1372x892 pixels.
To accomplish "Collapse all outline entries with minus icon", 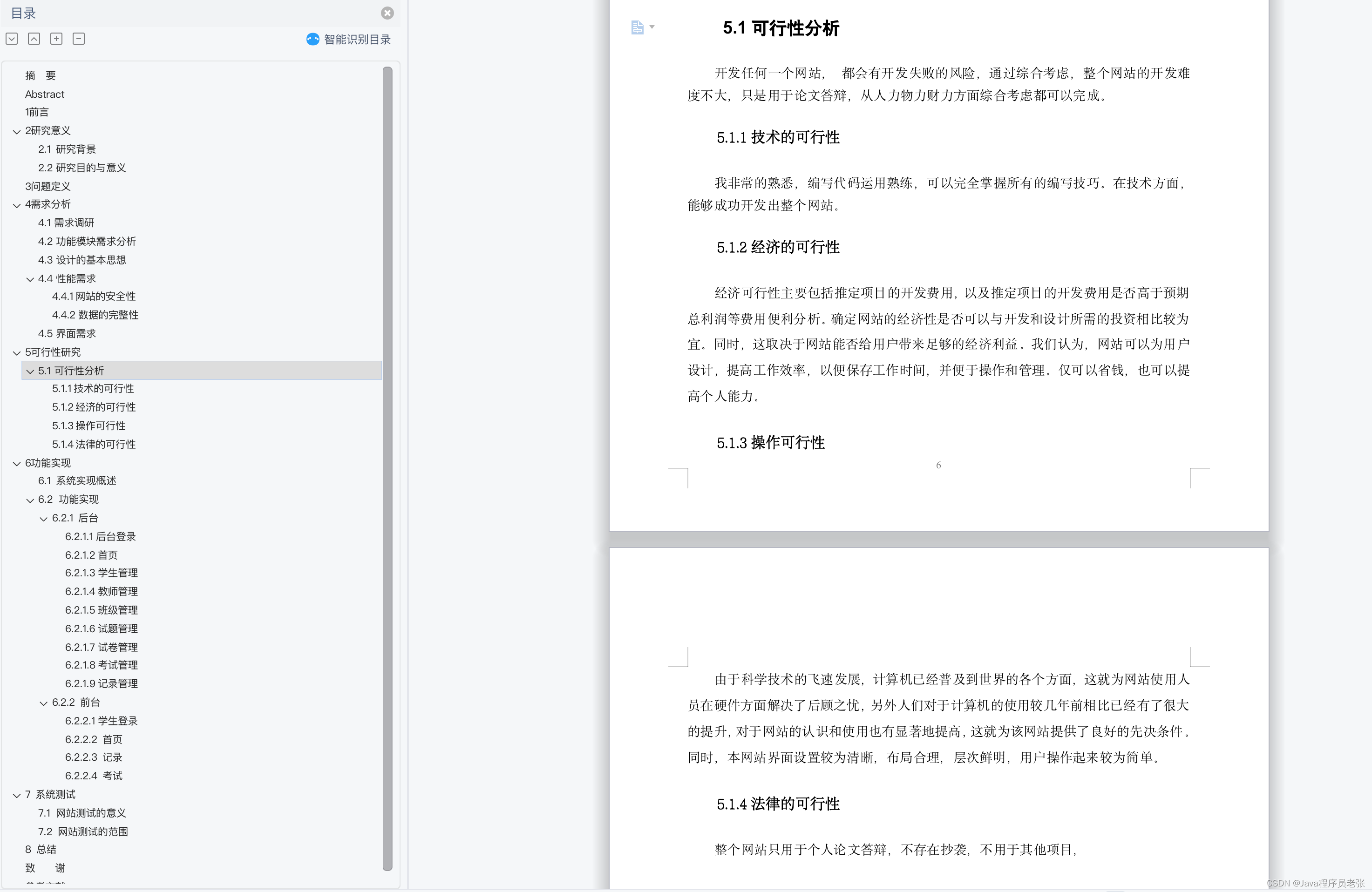I will [79, 39].
